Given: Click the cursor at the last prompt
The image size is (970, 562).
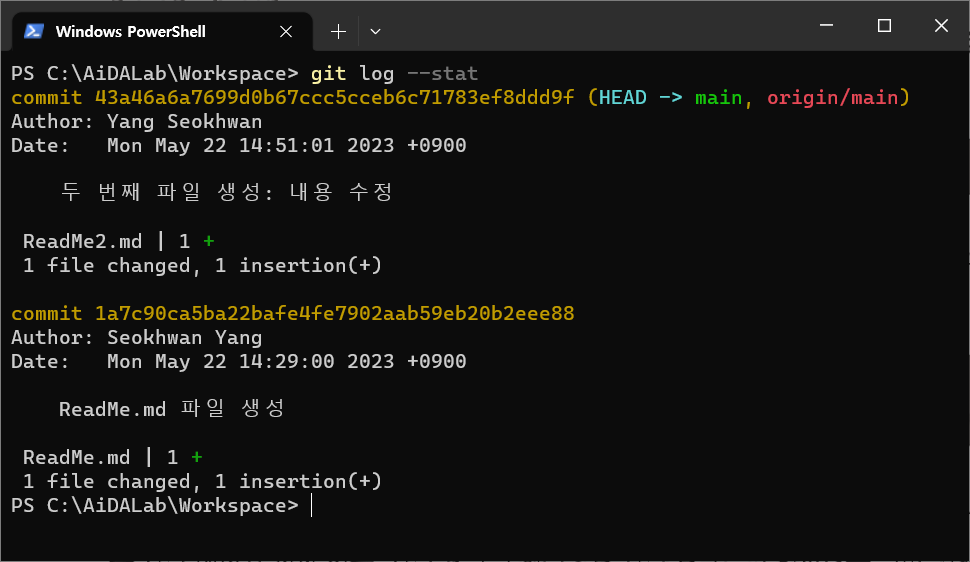Looking at the screenshot, I should pyautogui.click(x=311, y=505).
